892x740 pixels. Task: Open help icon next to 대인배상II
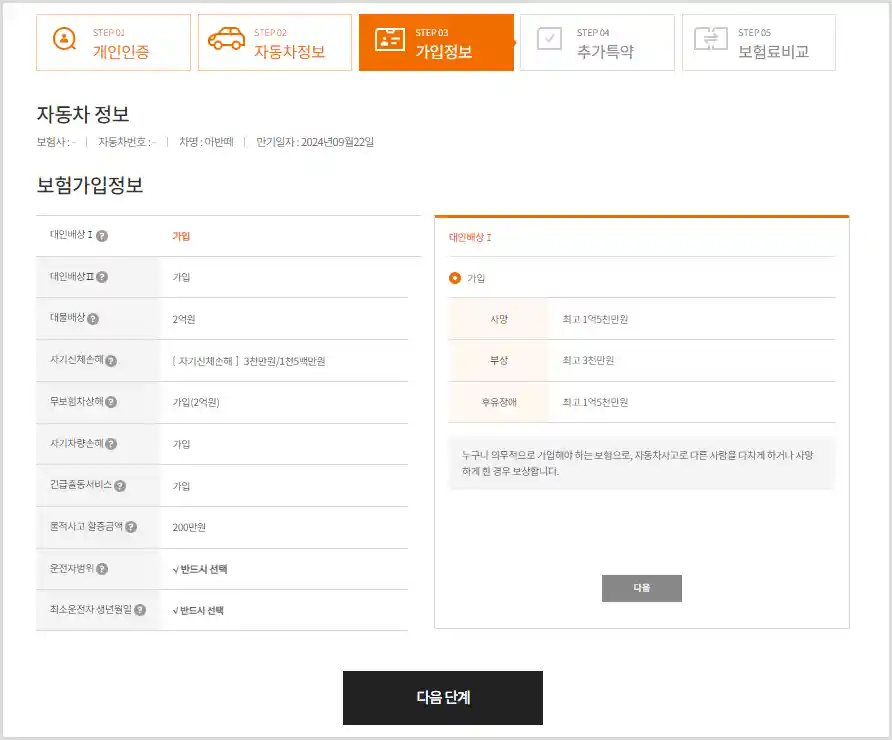click(x=102, y=277)
